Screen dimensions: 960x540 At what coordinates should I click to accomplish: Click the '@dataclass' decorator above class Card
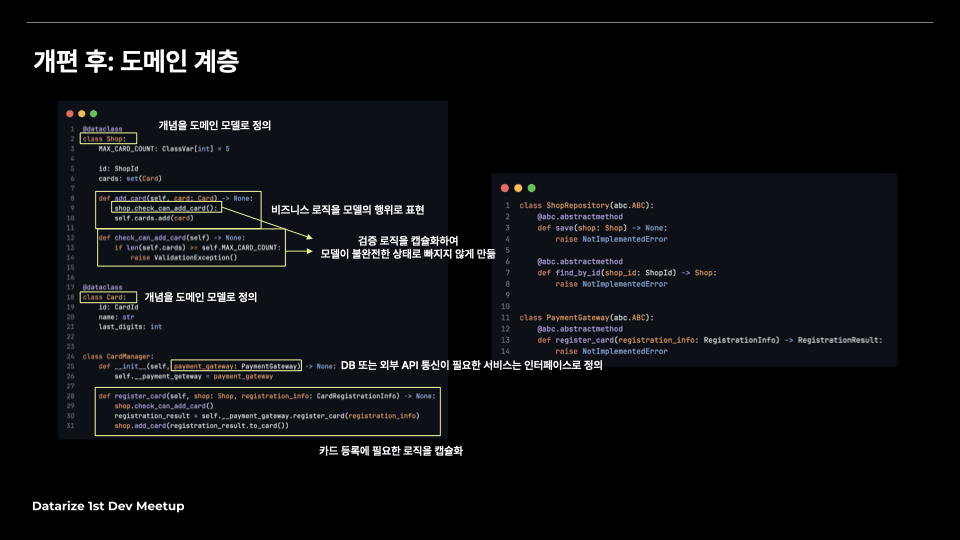pos(102,287)
